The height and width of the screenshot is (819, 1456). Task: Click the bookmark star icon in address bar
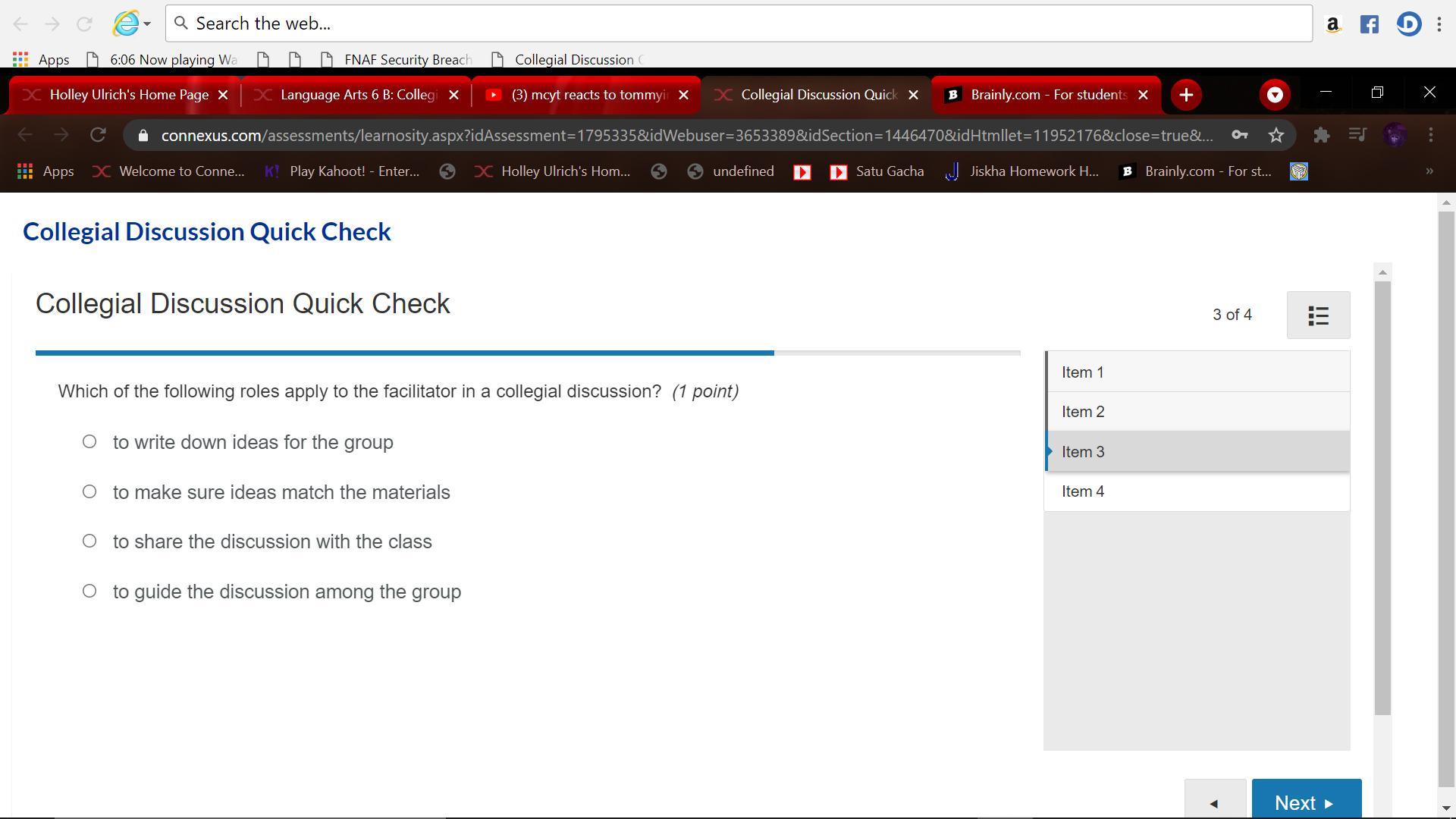pos(1276,135)
